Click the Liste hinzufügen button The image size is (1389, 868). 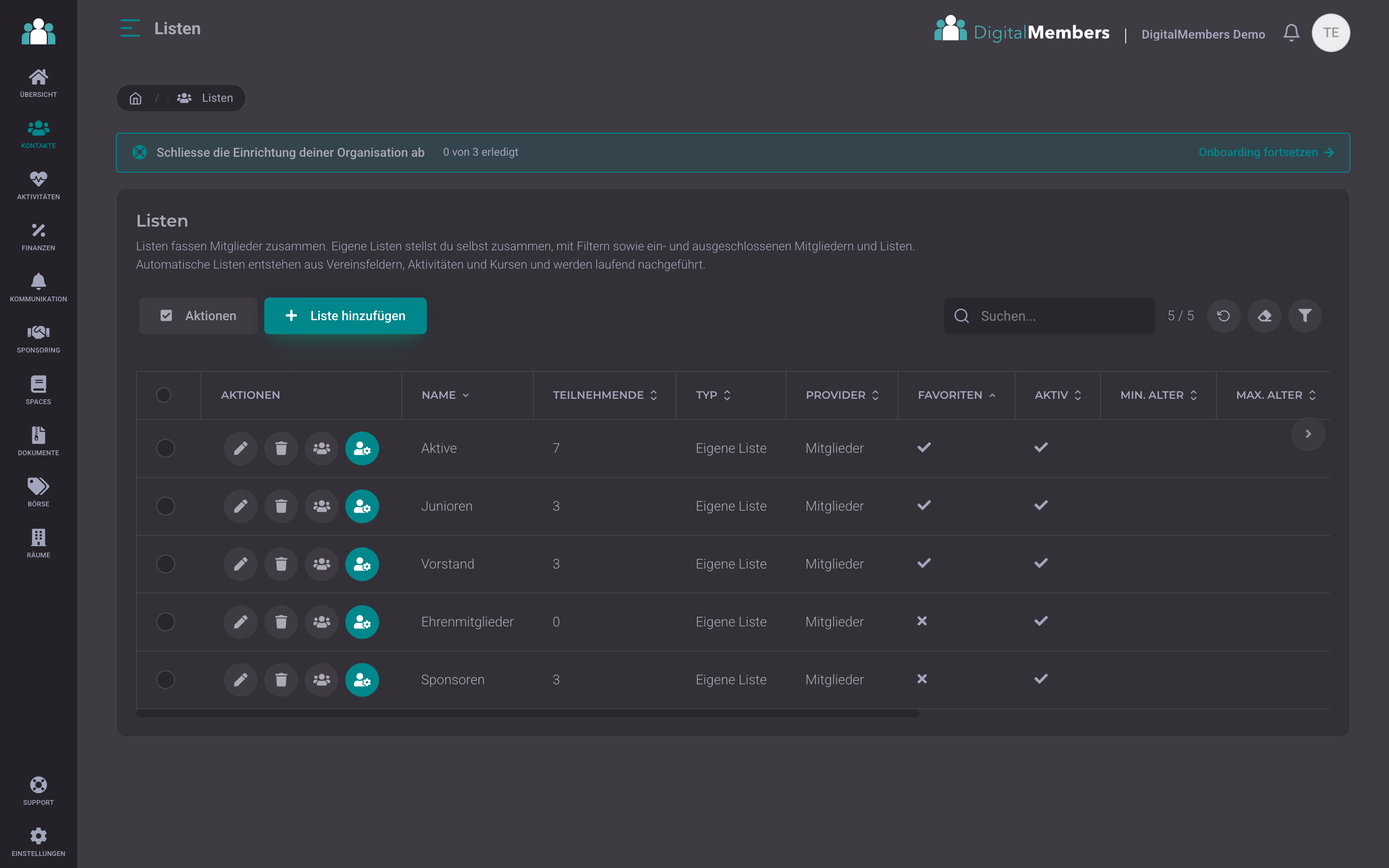pyautogui.click(x=345, y=316)
